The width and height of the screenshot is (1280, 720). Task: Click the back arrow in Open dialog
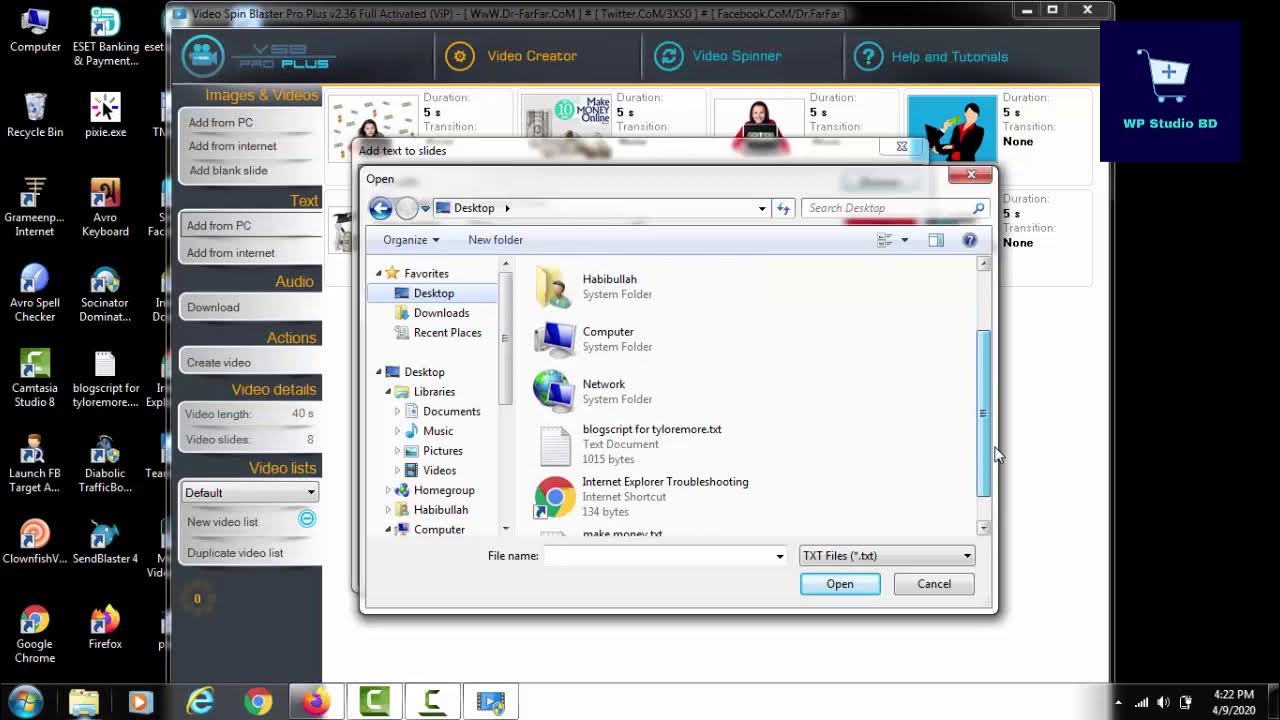(380, 208)
